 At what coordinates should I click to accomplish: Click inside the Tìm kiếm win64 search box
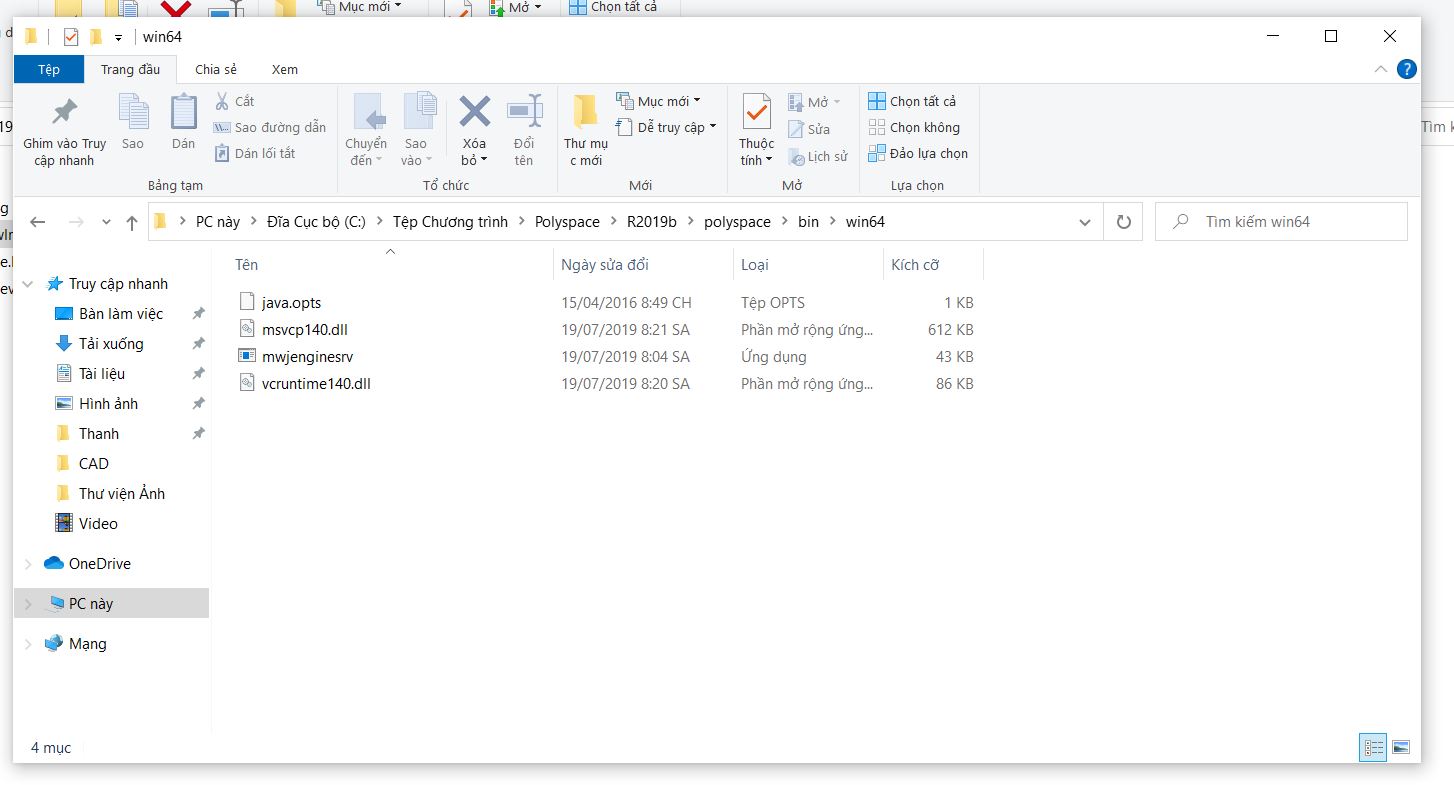1280,221
